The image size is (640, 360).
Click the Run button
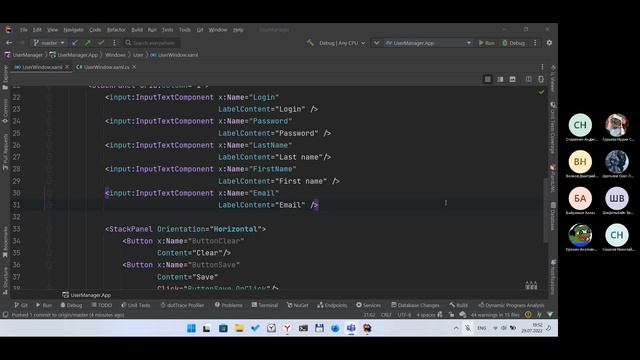pos(487,43)
